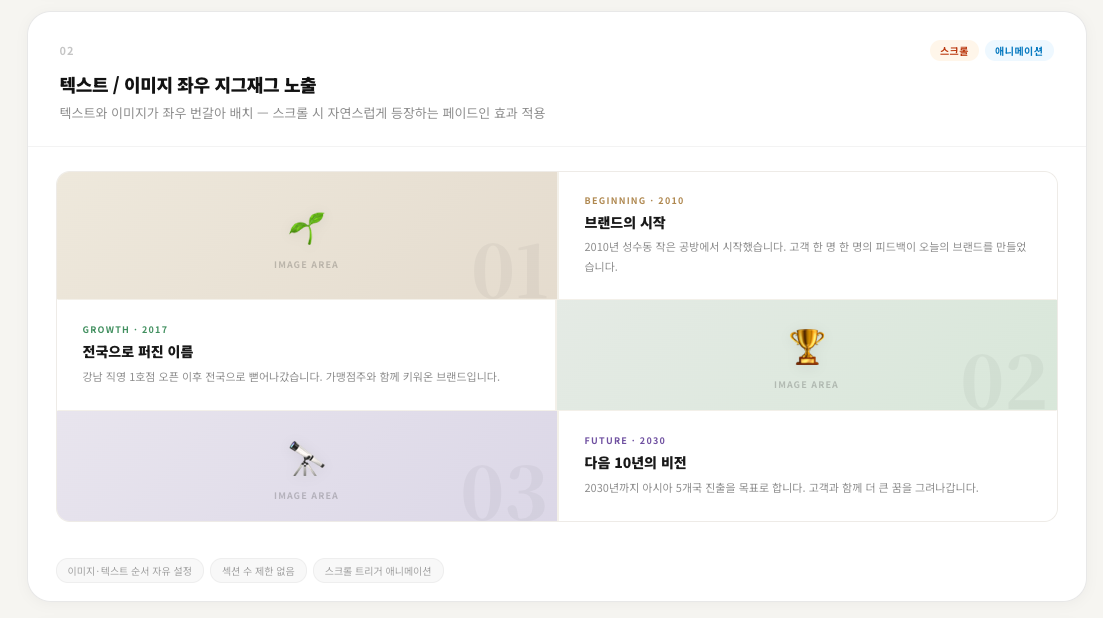1103x618 pixels.
Task: Click the large 03 number on lavender panel
Action: (504, 492)
